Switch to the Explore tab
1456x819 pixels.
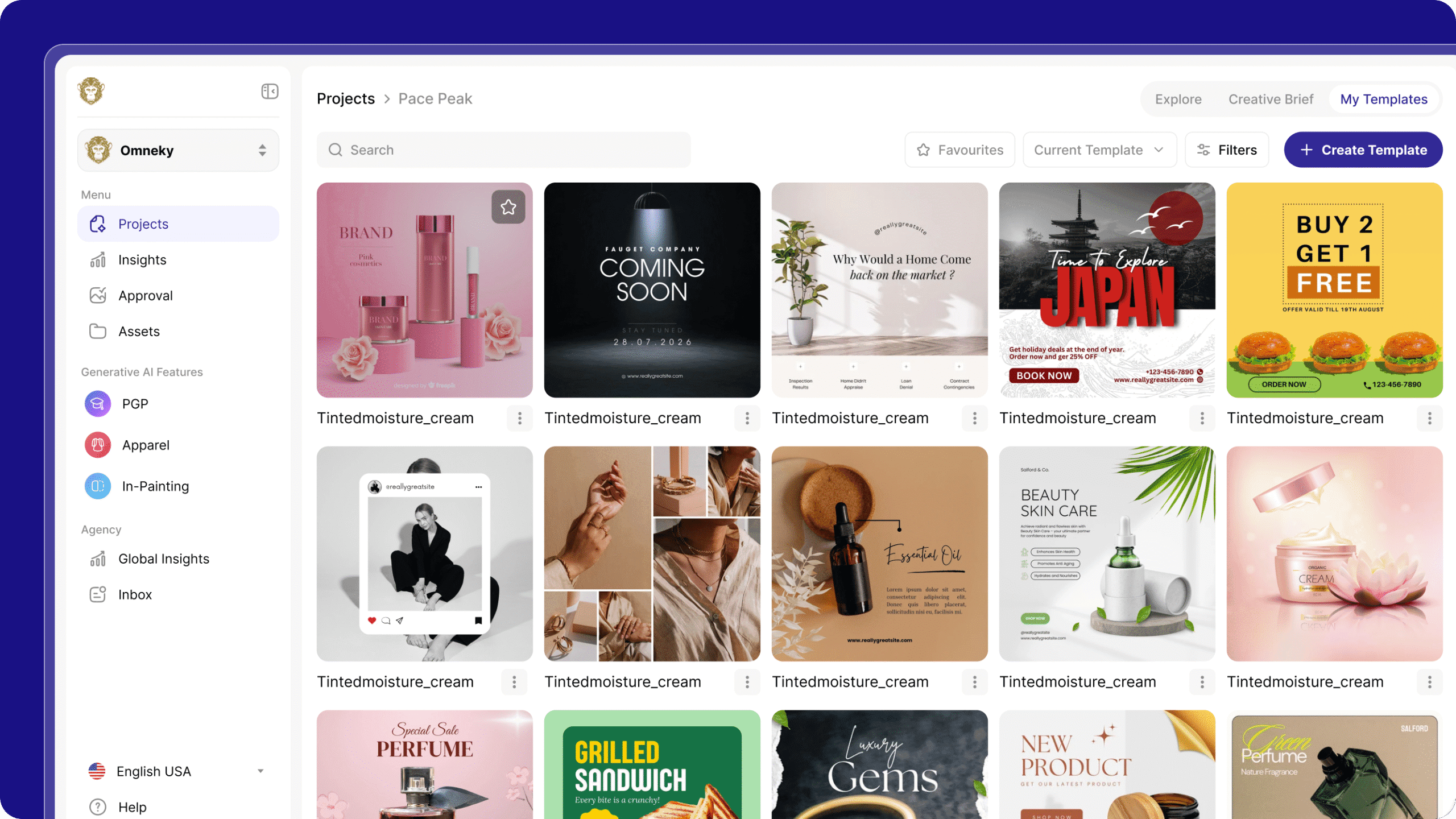1178,99
